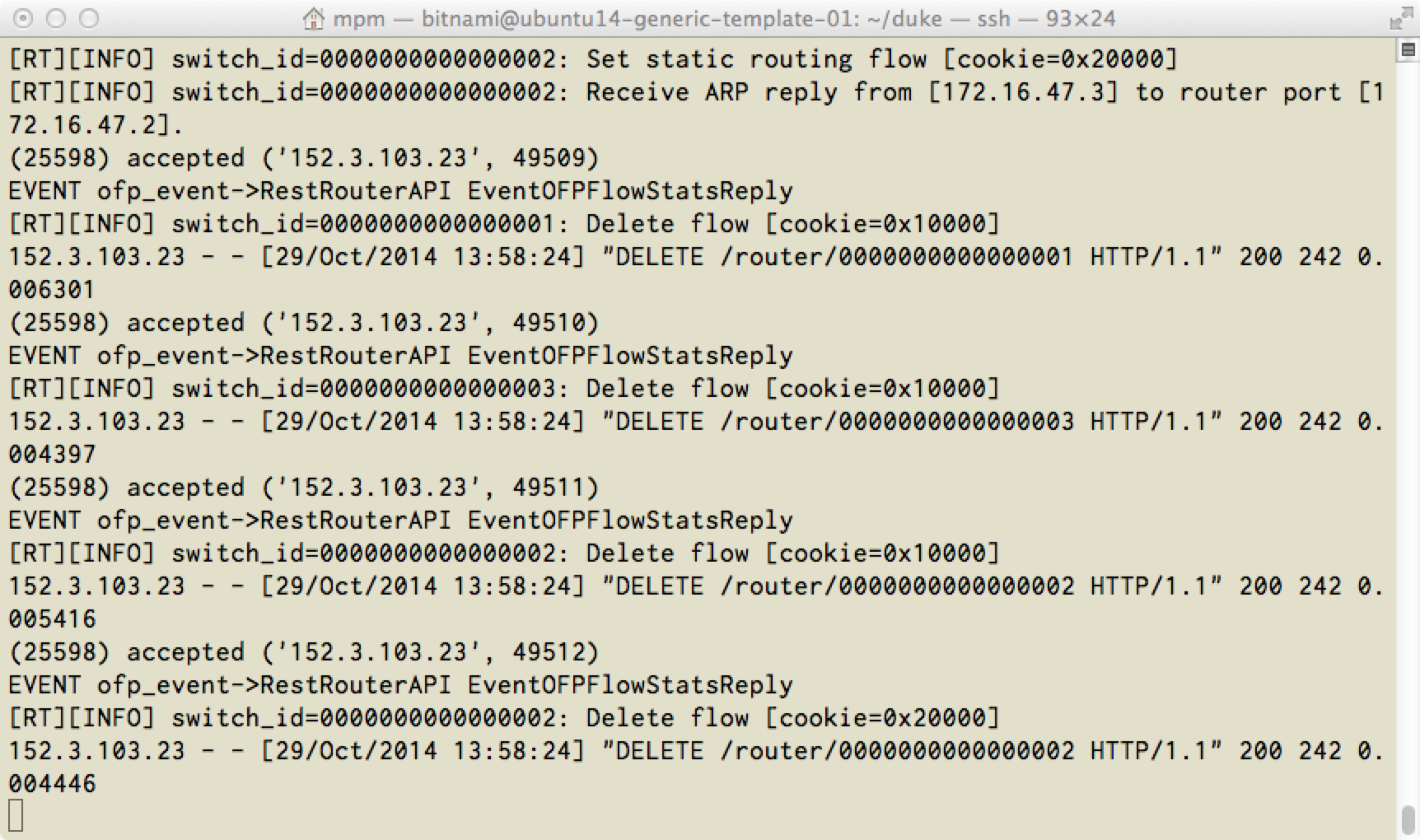
Task: Click the accepted port number 49512
Action: (x=549, y=651)
